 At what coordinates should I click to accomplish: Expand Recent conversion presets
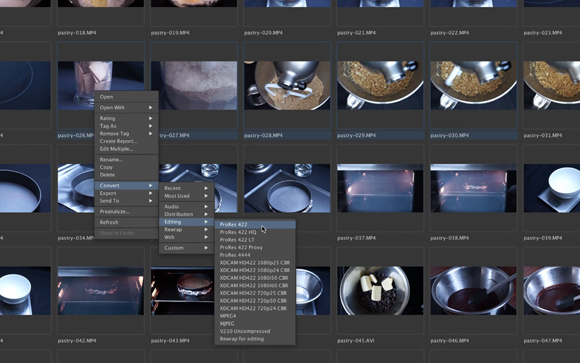(186, 188)
